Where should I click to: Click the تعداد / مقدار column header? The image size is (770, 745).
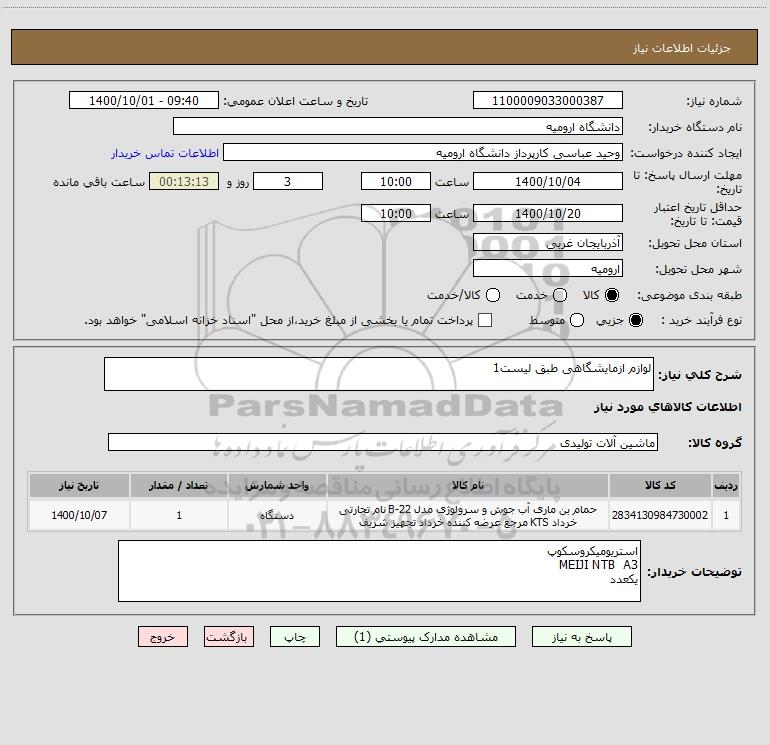click(x=179, y=485)
